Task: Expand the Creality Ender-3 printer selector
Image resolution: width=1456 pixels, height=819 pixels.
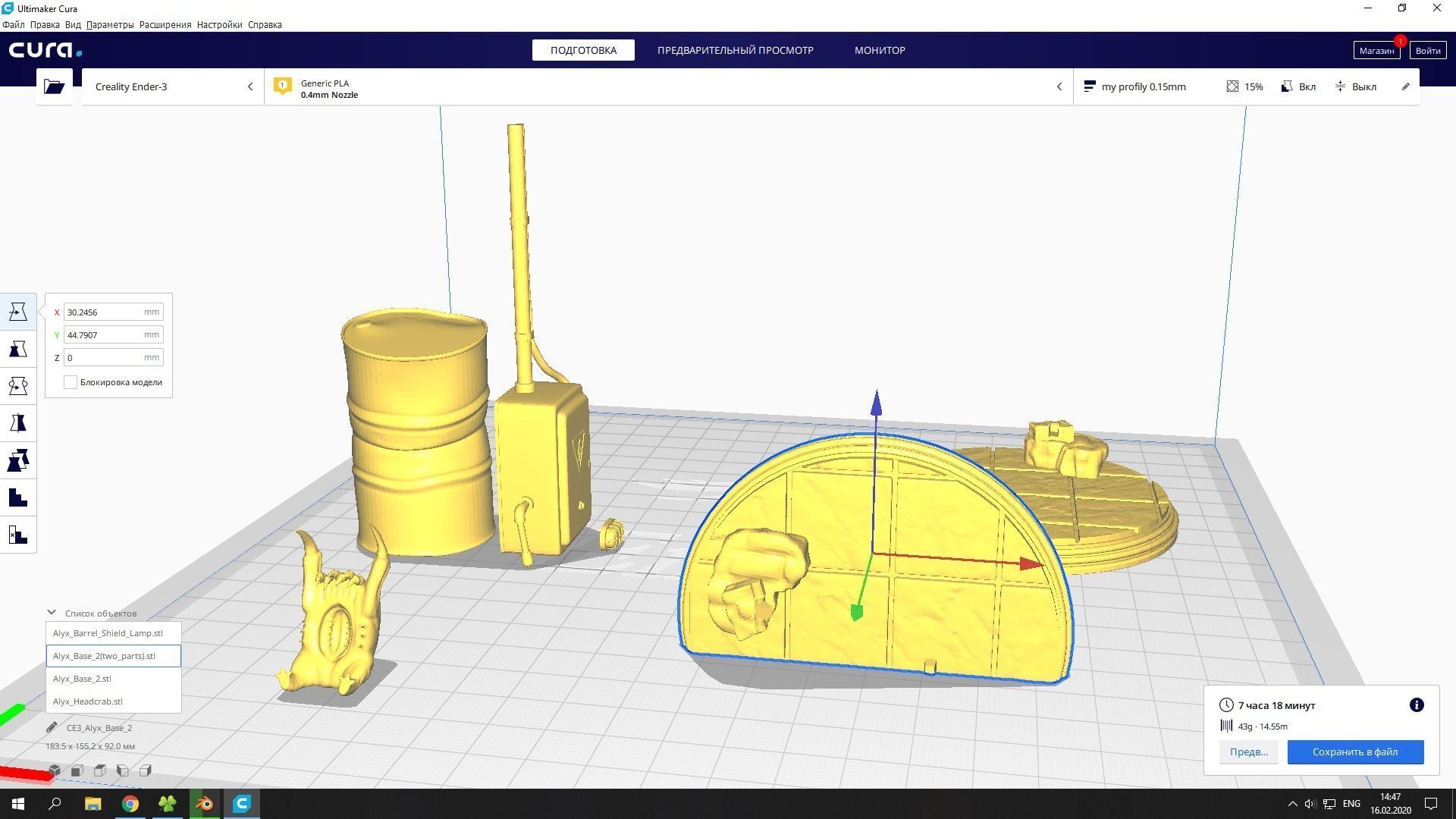Action: [x=173, y=86]
